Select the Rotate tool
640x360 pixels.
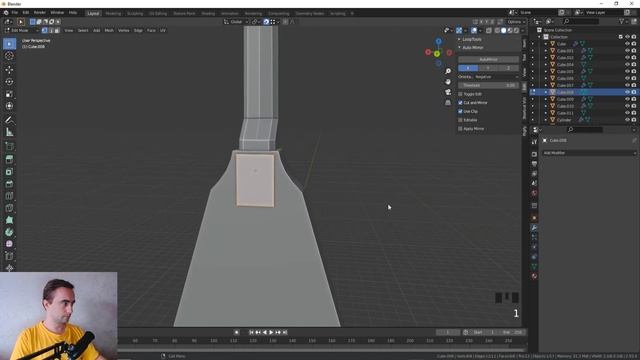[9, 82]
